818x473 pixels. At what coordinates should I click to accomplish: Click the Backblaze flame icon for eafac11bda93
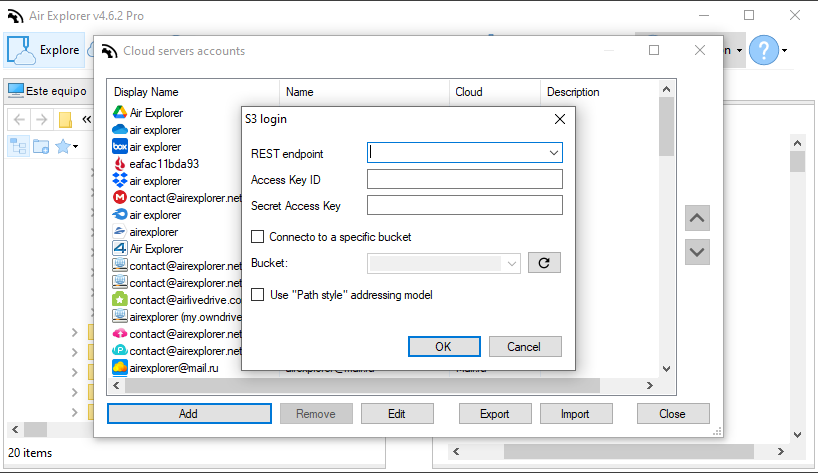tap(120, 164)
